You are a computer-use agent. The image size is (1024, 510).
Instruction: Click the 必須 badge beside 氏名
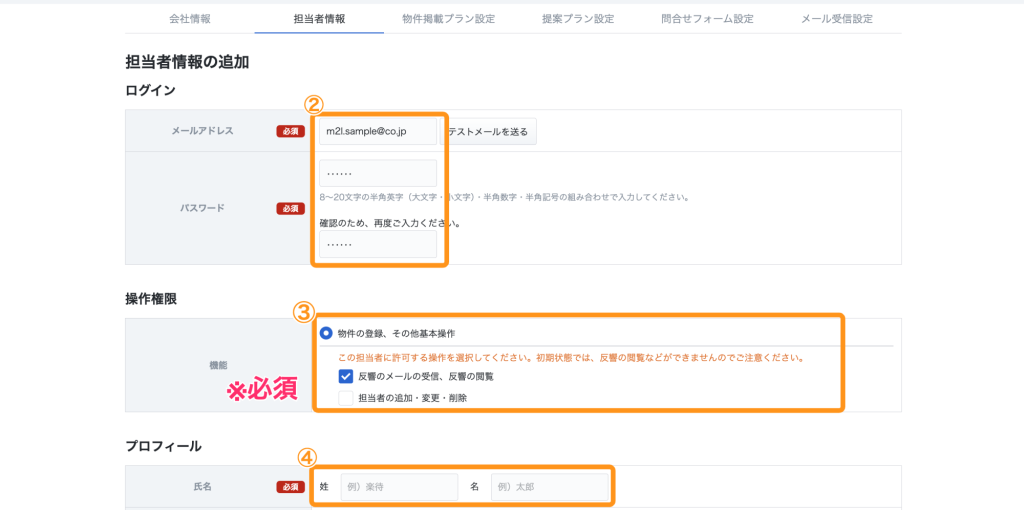(x=290, y=487)
